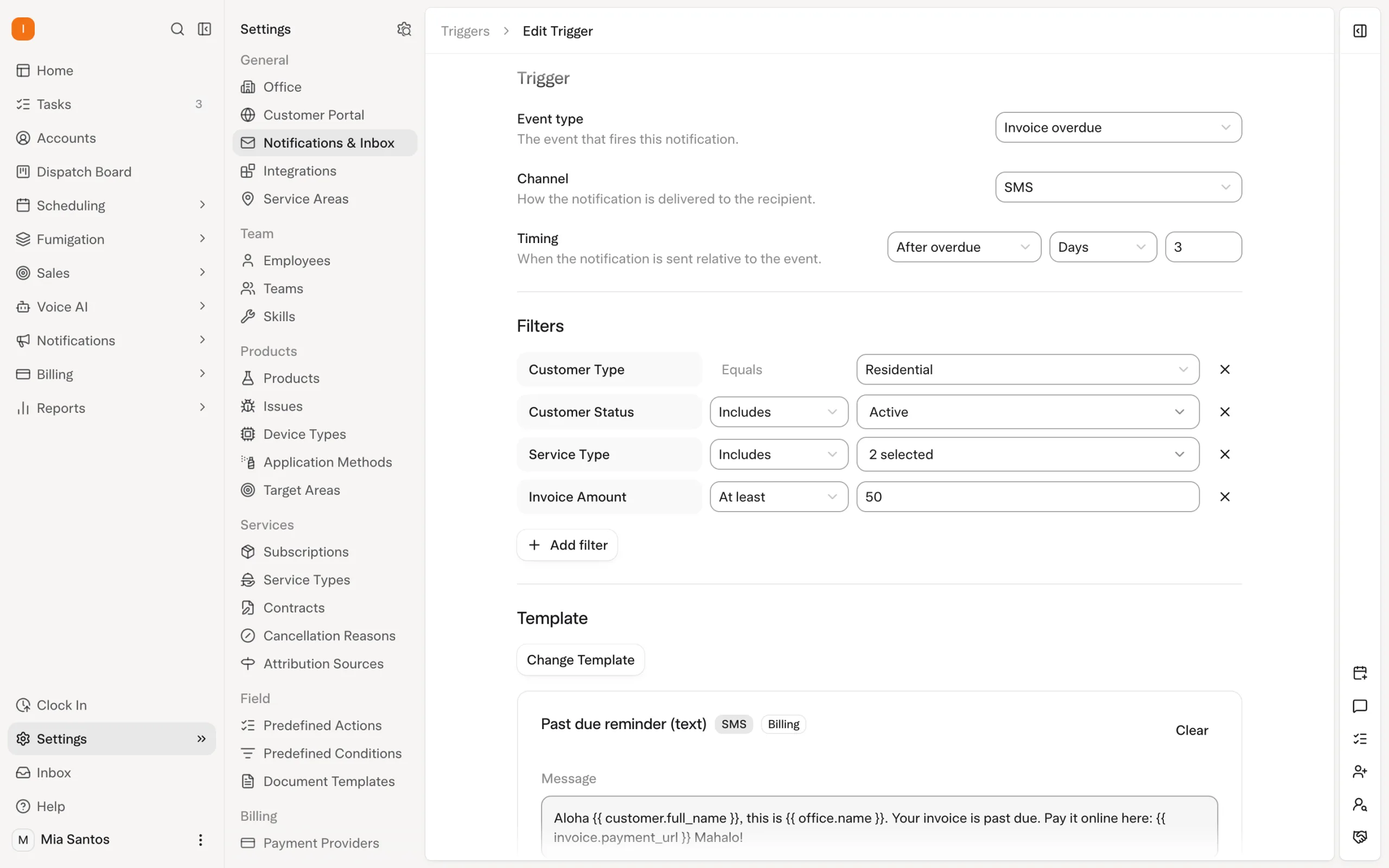Remove the Customer Type filter

(x=1224, y=369)
